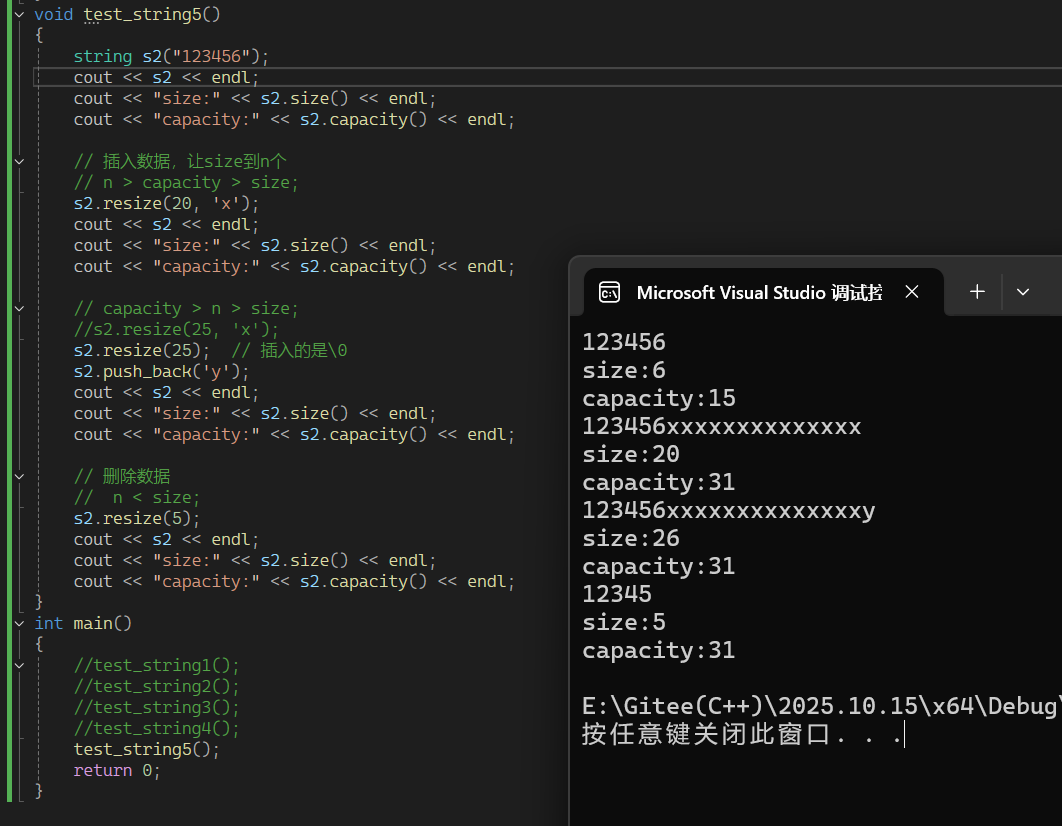The height and width of the screenshot is (826, 1062).
Task: Click the commented //s2.resize(25, 'x') line
Action: 176,329
